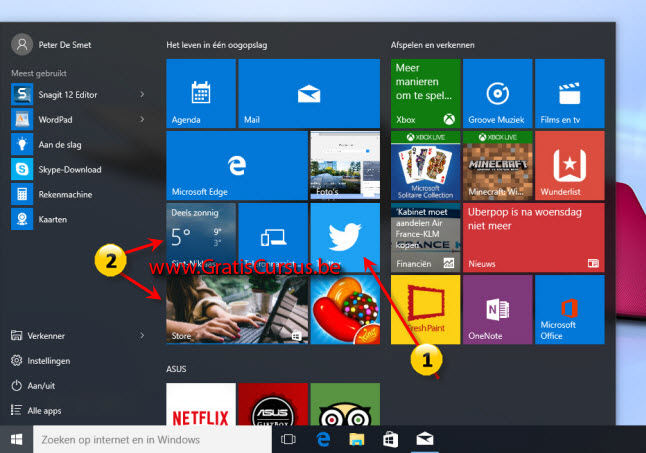Launch the Microsoft Edge tile
Image resolution: width=646 pixels, height=453 pixels.
237,166
